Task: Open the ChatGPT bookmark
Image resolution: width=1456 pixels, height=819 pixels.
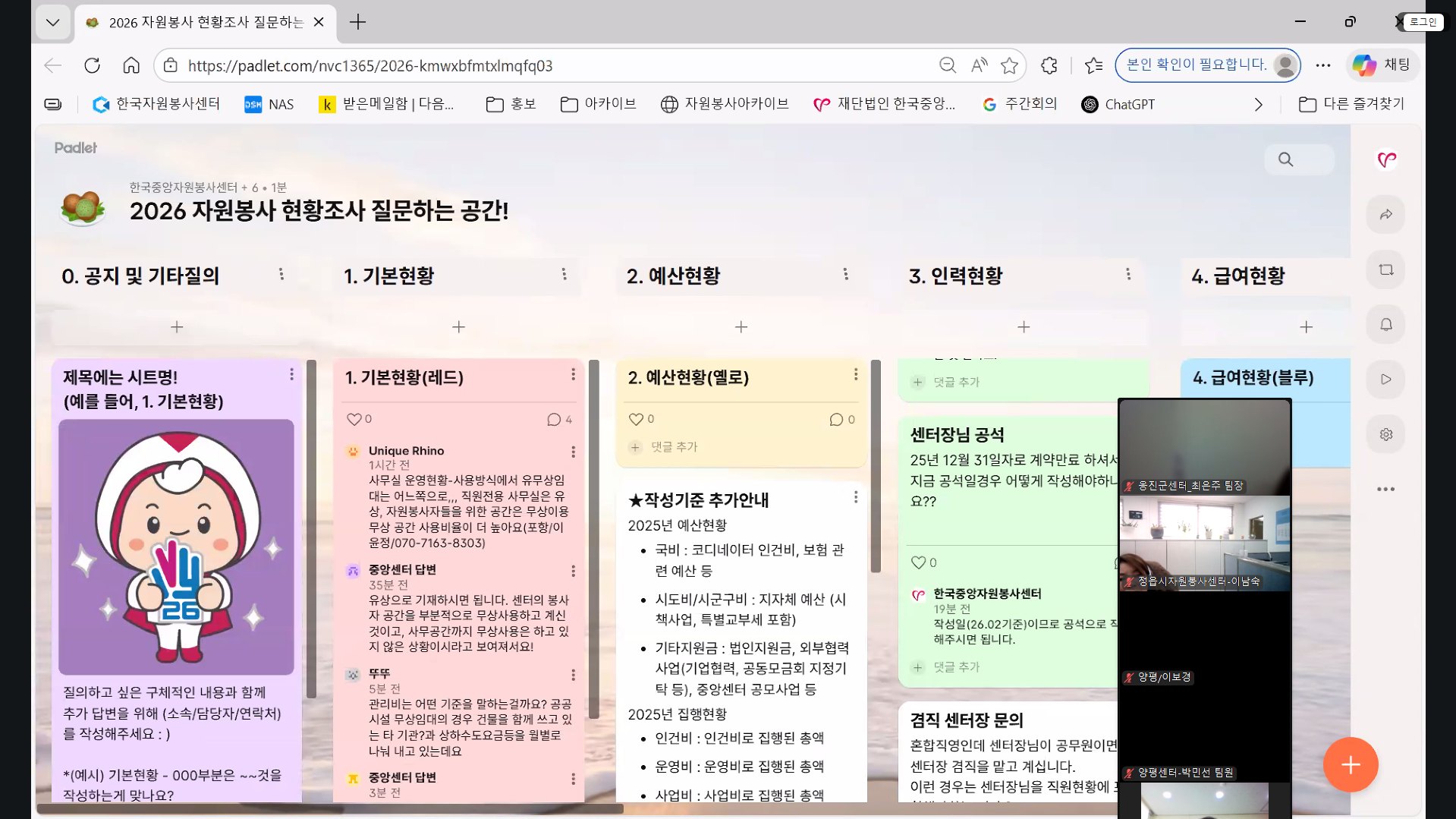Action: click(x=1118, y=104)
